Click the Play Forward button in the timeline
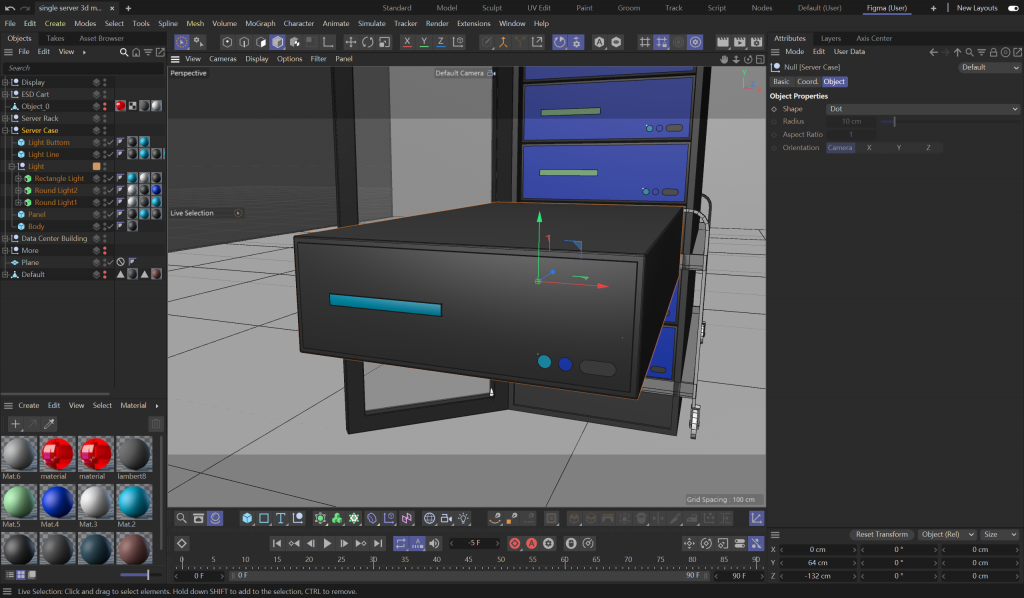The width and height of the screenshot is (1024, 598). pyautogui.click(x=327, y=543)
